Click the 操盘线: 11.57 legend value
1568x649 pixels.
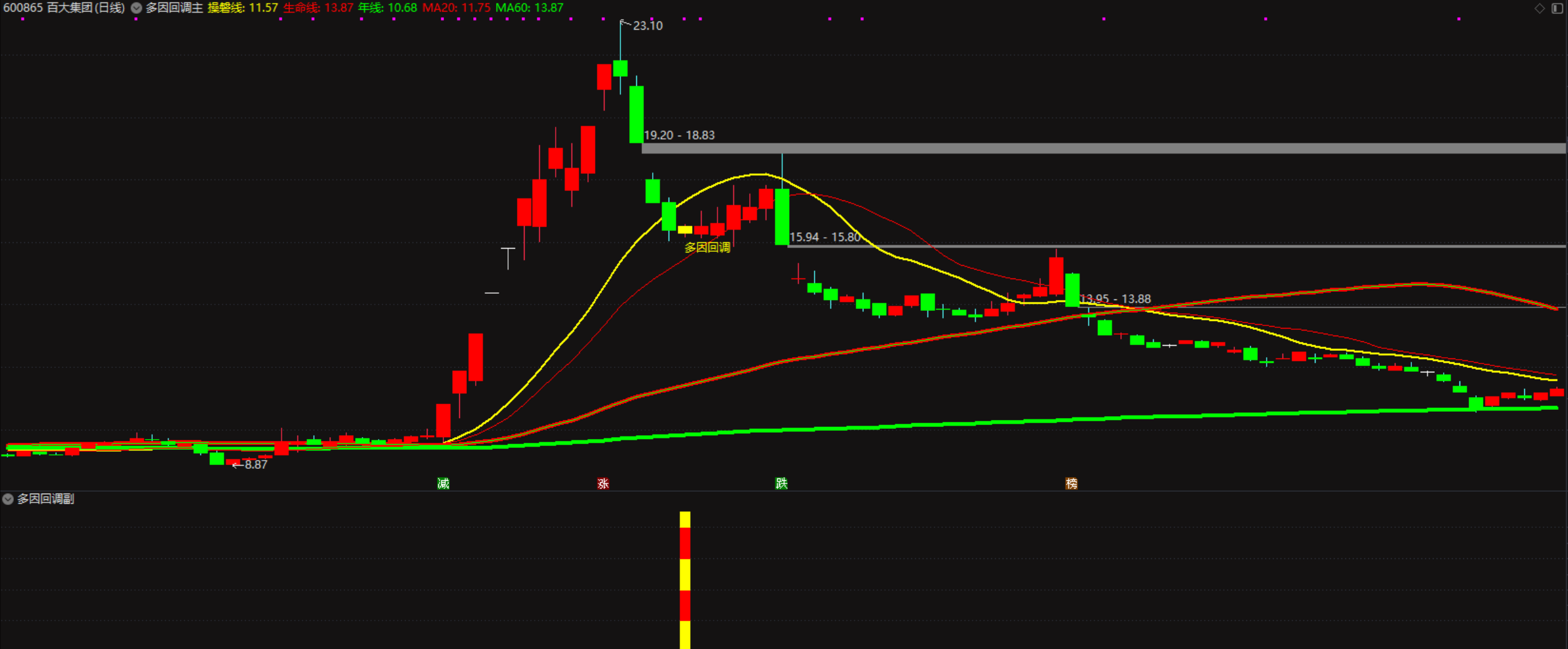click(243, 8)
